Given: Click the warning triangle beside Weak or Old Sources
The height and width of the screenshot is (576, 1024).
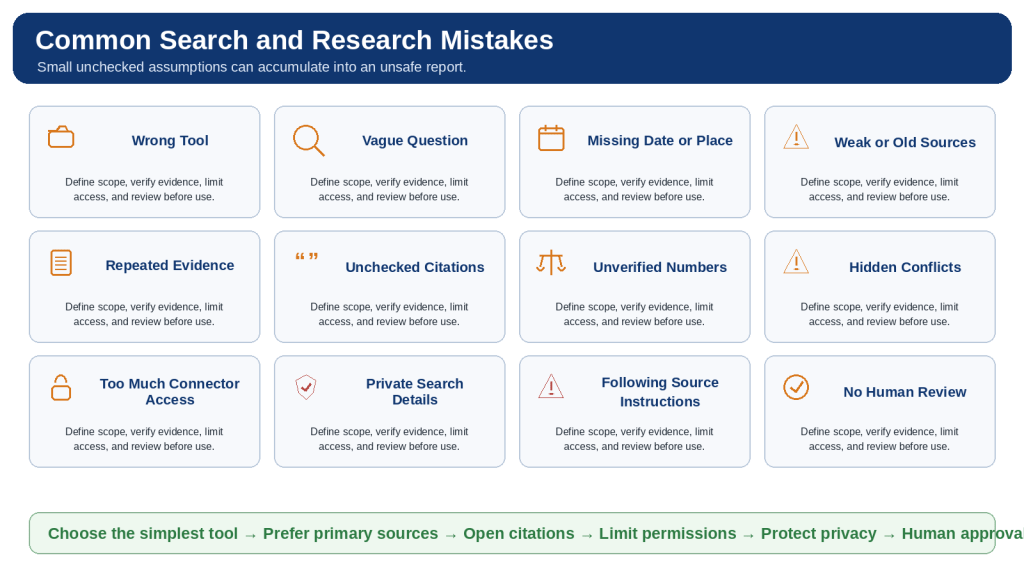Looking at the screenshot, I should (x=796, y=137).
